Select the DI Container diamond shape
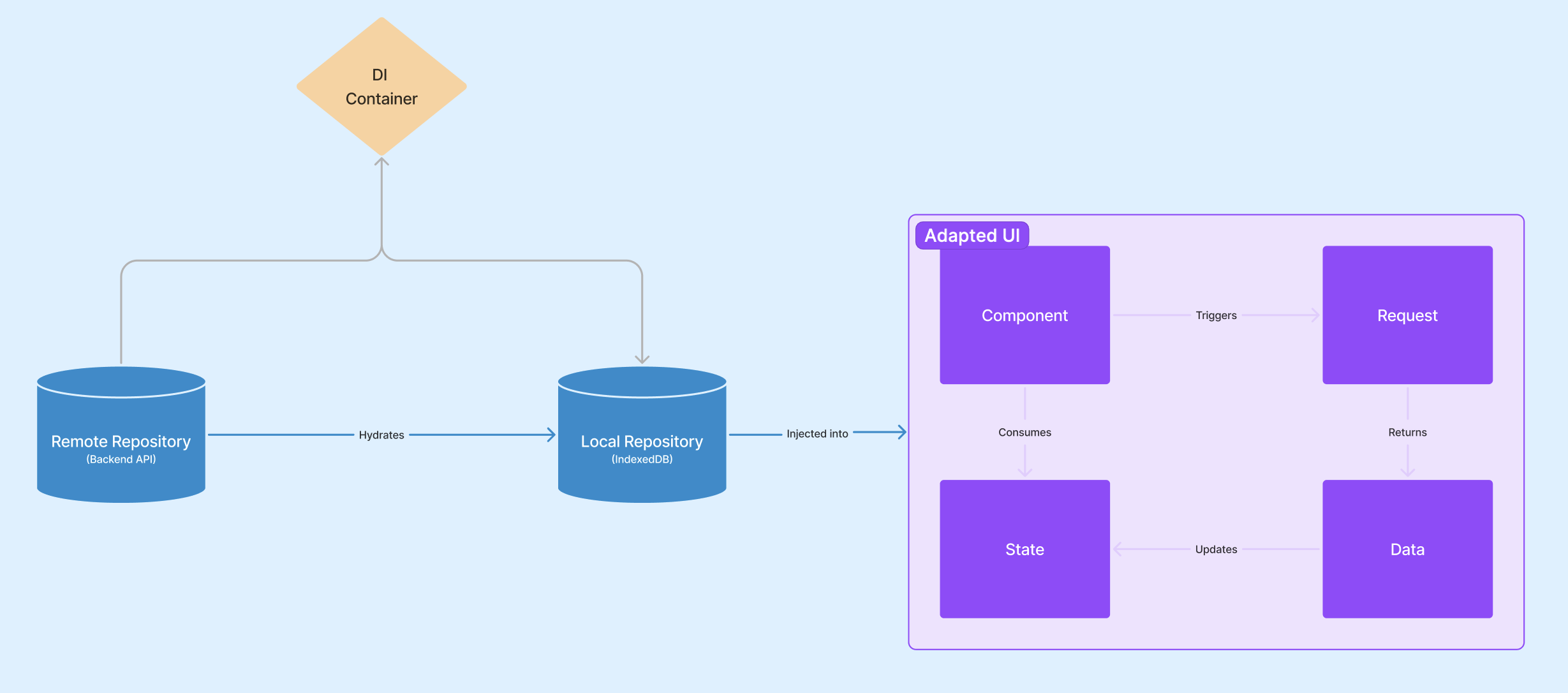This screenshot has width=1568, height=693. (x=381, y=86)
